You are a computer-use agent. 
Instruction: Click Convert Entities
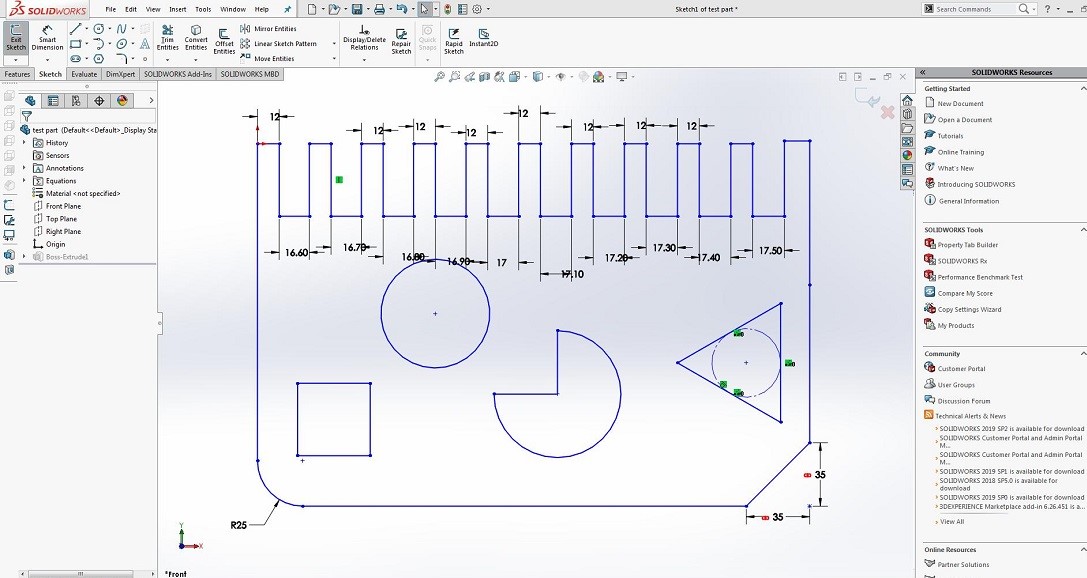(x=196, y=38)
